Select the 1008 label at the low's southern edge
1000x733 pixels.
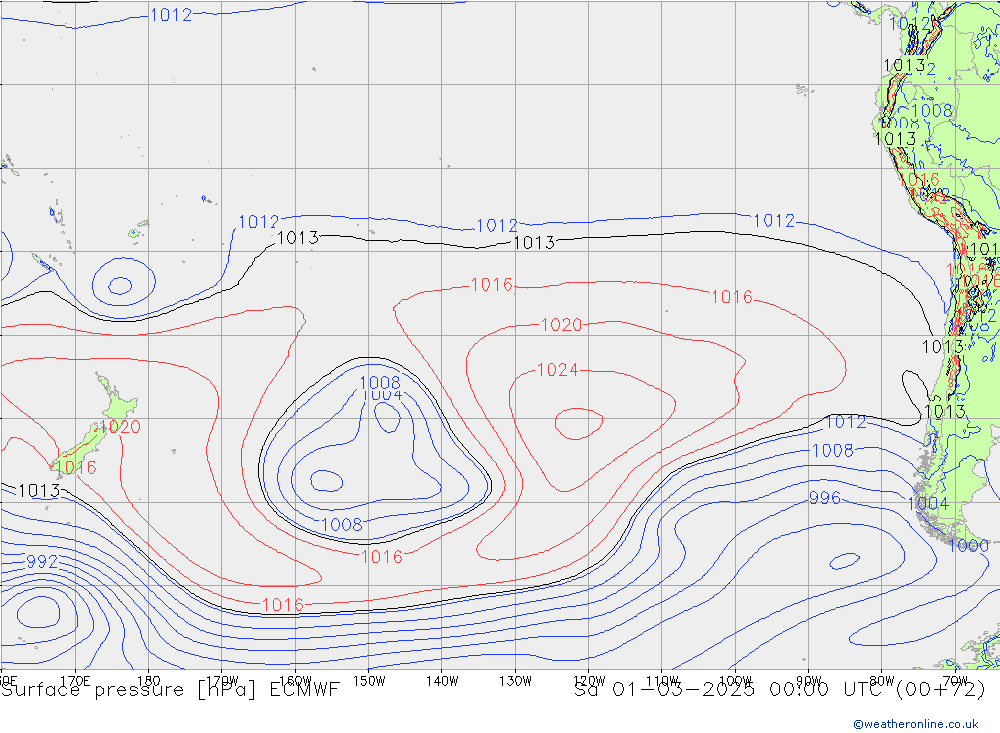pos(342,524)
